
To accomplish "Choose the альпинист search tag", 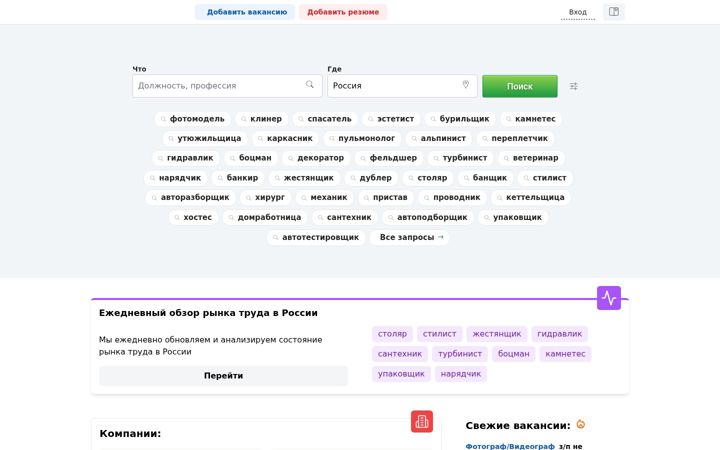I will 439,138.
